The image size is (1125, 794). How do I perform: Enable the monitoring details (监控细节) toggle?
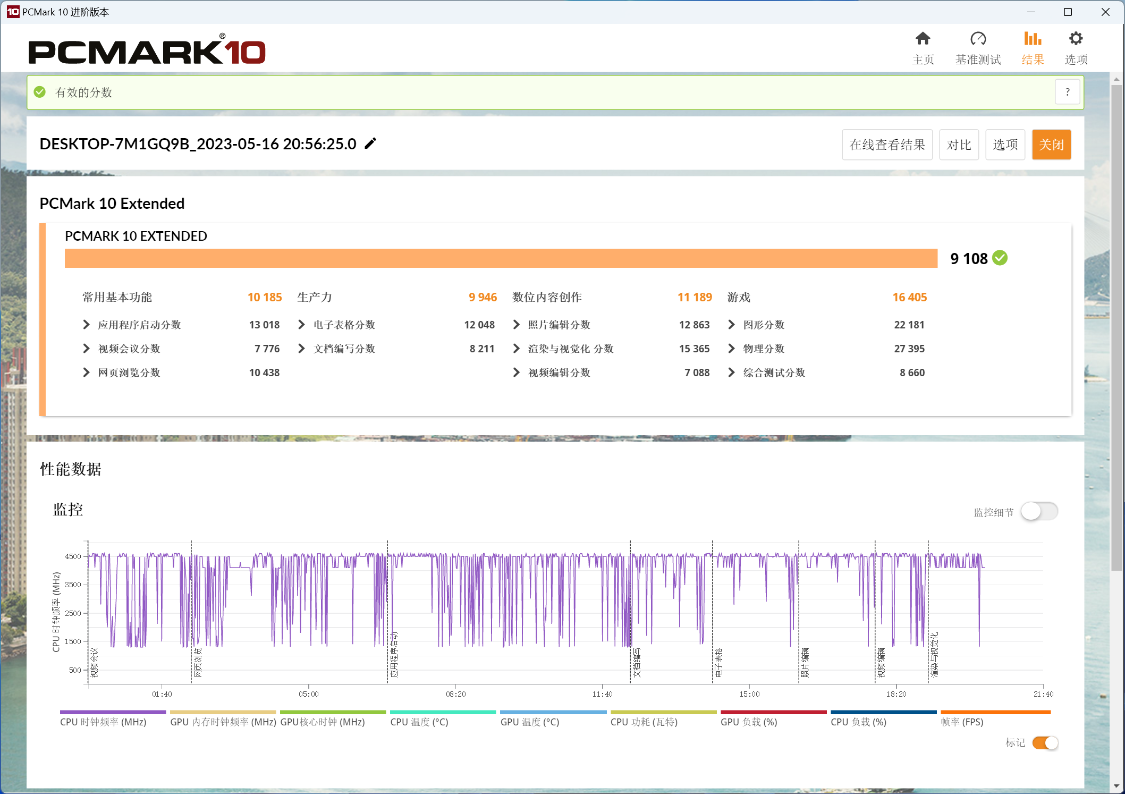tap(1039, 511)
